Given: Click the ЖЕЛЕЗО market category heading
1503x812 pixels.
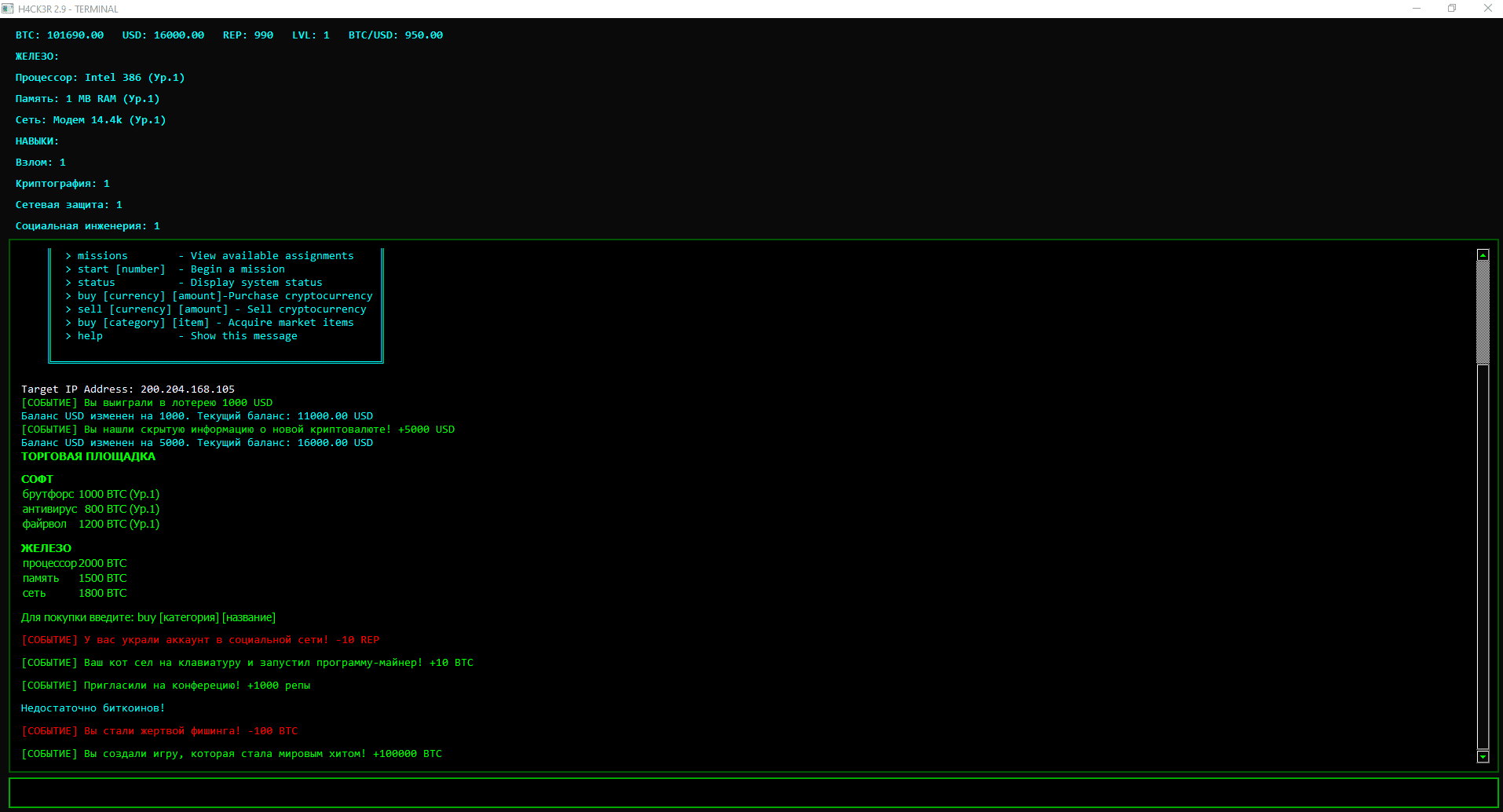Looking at the screenshot, I should coord(46,548).
